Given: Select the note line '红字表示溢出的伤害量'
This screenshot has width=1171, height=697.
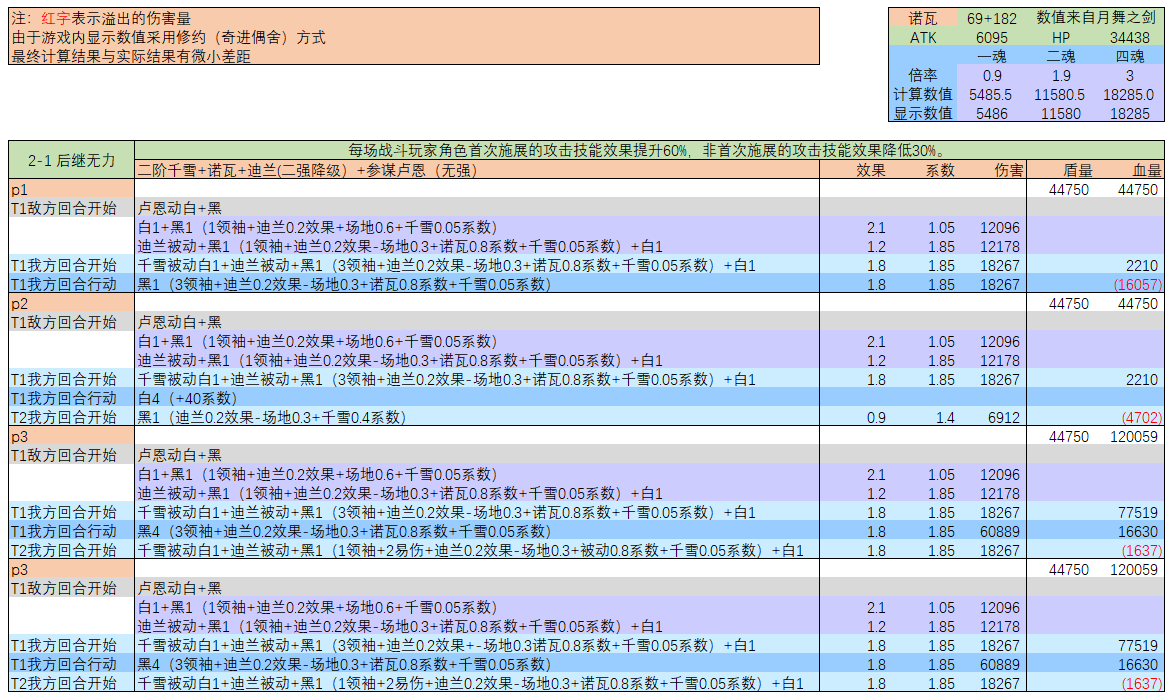Looking at the screenshot, I should click(x=116, y=18).
